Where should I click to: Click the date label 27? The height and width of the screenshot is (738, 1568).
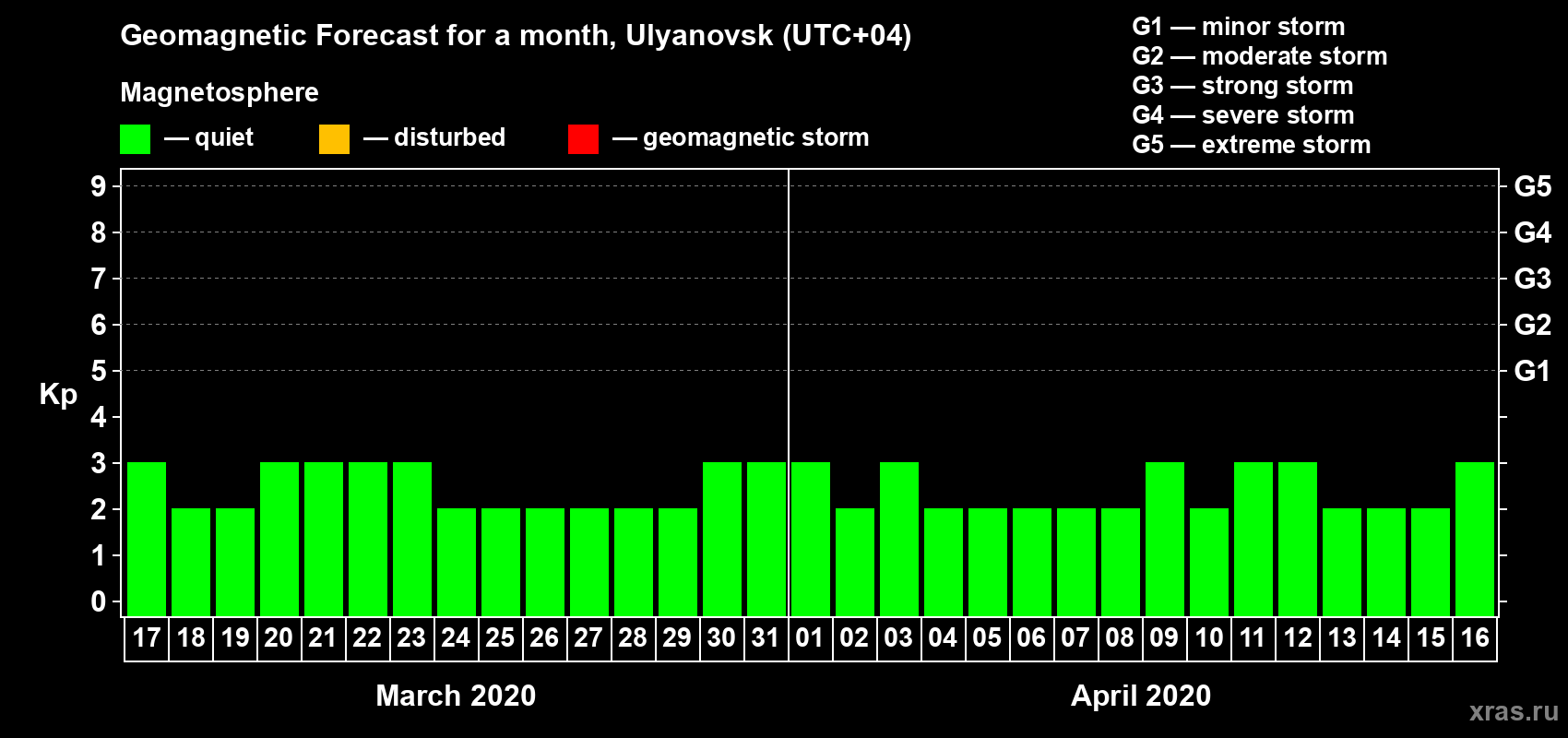[588, 638]
